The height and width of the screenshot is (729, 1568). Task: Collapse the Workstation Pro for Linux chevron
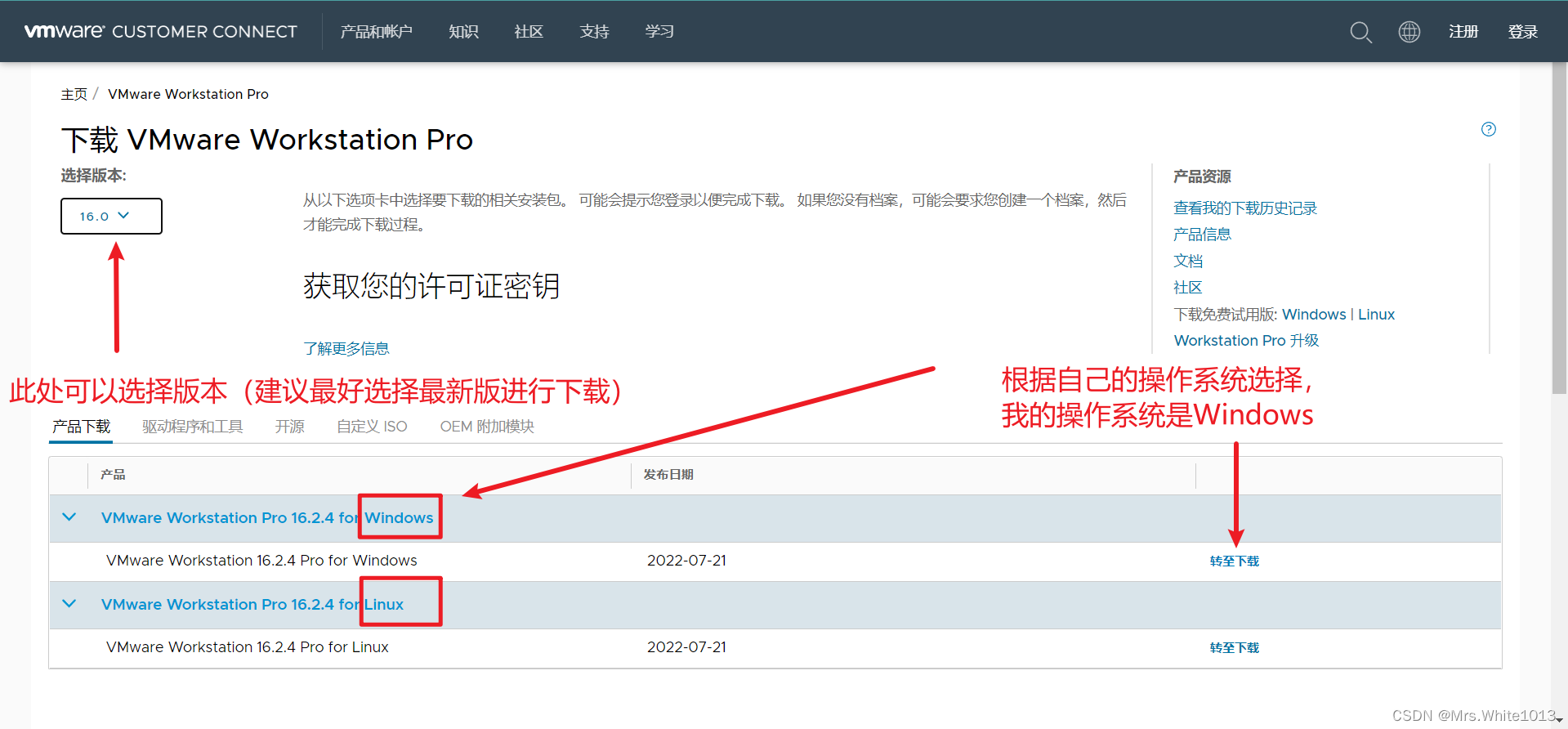(69, 604)
